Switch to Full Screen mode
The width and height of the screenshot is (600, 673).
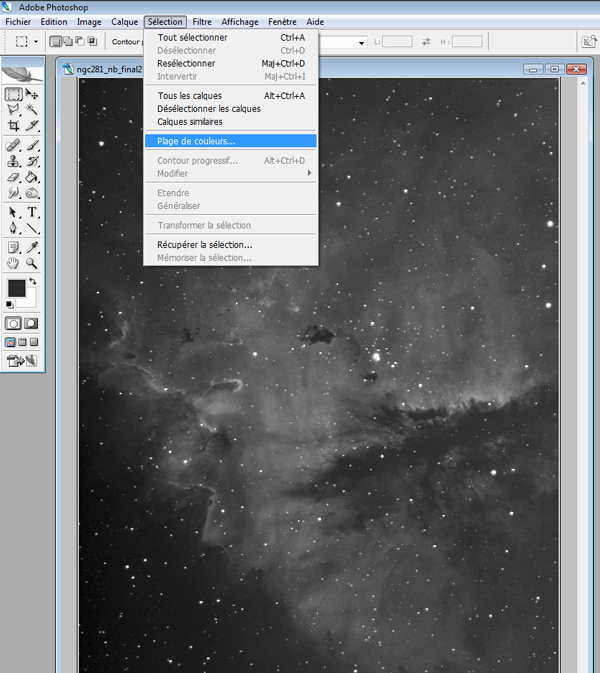[34, 342]
